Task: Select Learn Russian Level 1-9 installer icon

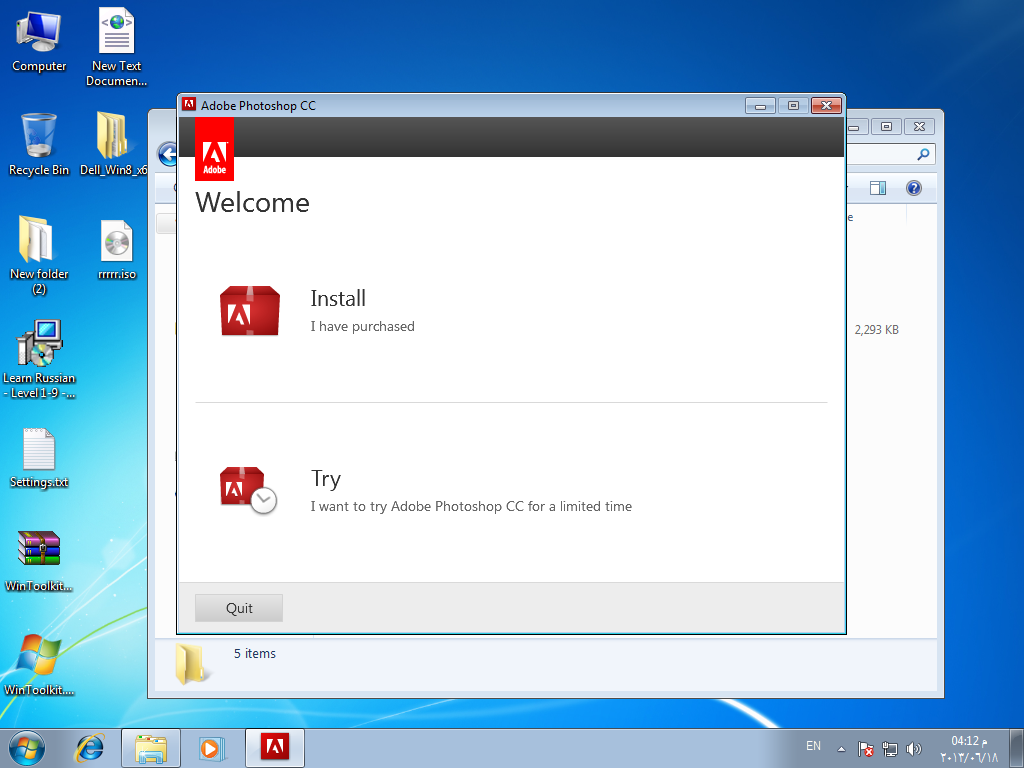Action: [39, 359]
